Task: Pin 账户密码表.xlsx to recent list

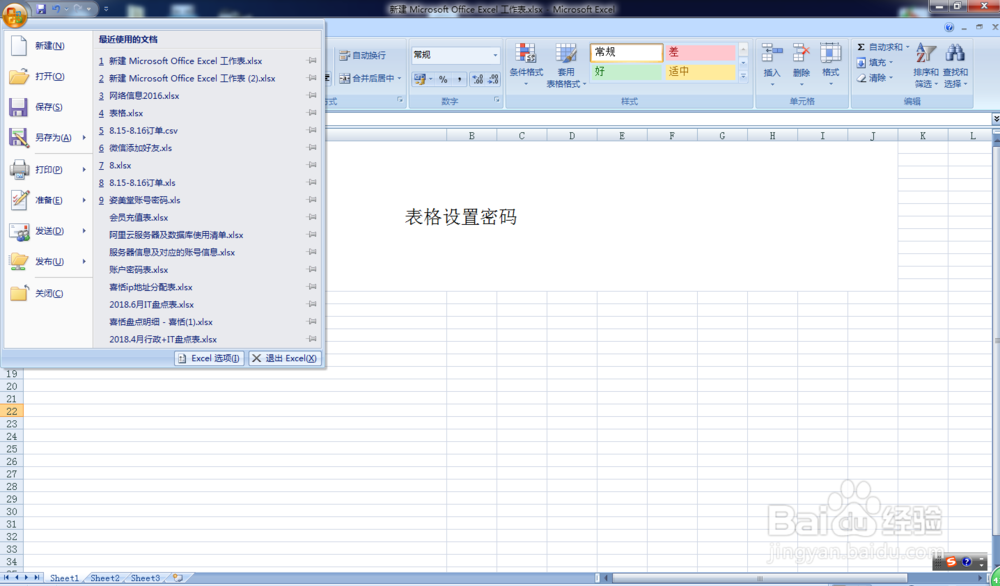Action: click(312, 270)
